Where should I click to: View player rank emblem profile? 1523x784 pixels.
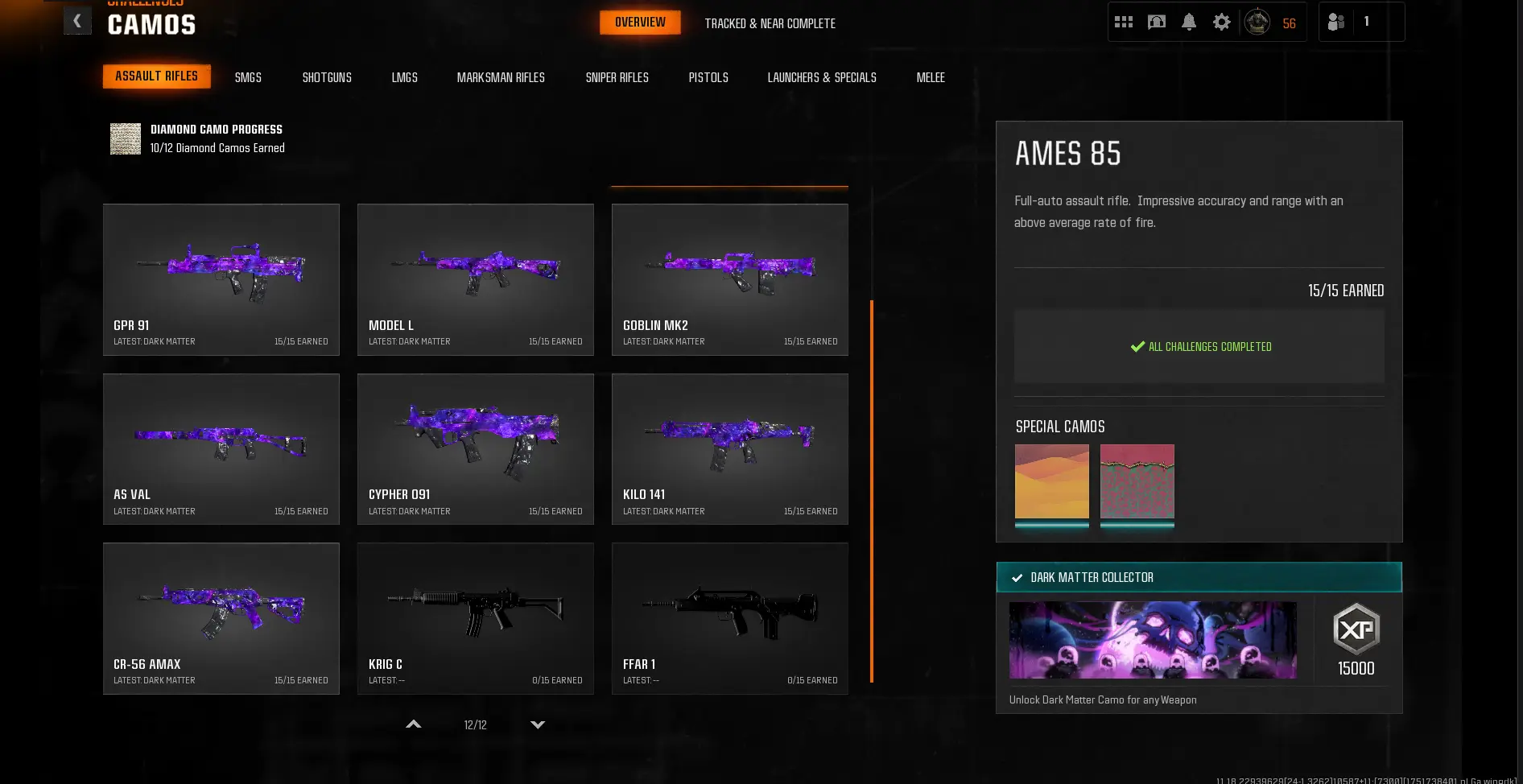[x=1257, y=23]
